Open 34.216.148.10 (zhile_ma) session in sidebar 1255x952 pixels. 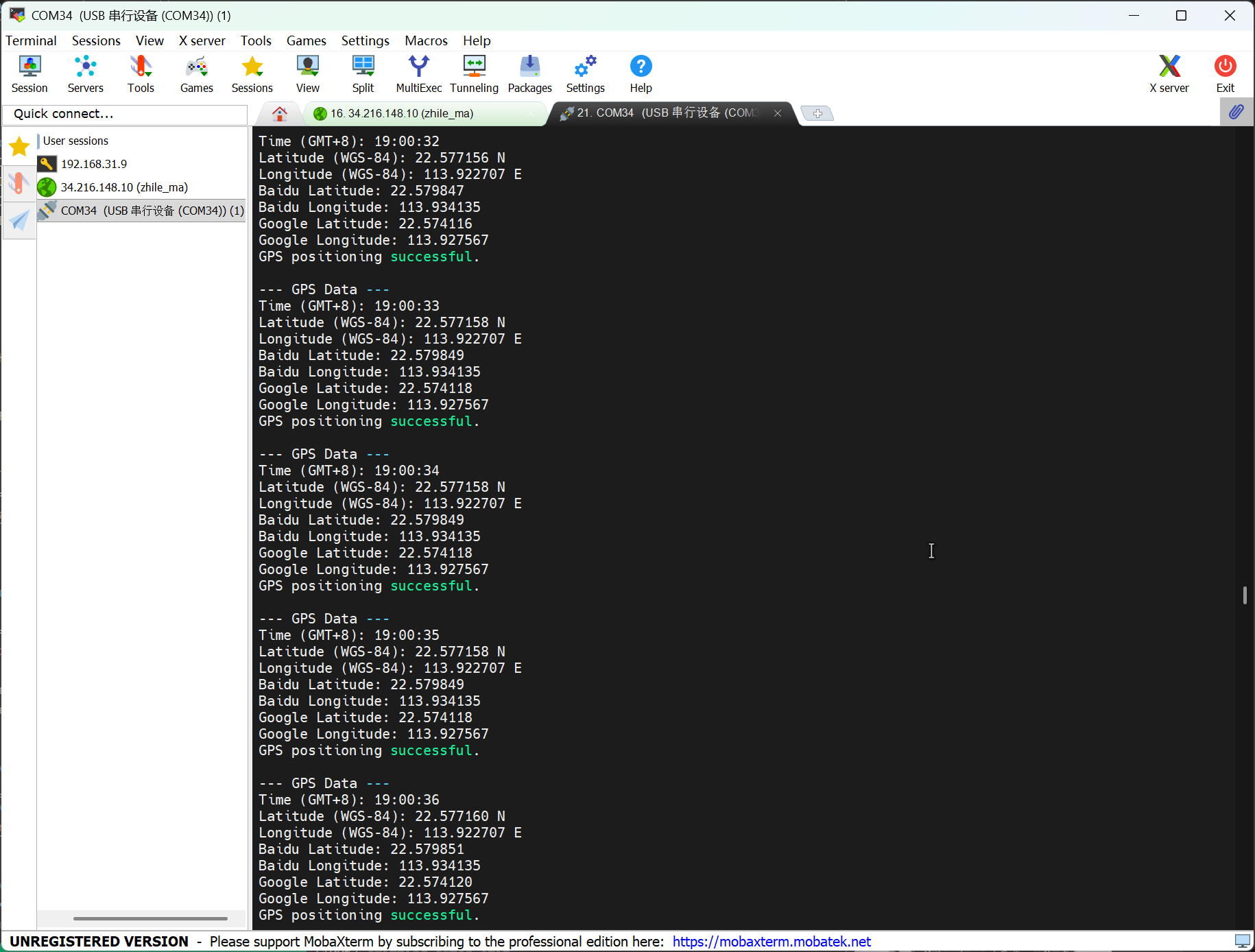tap(124, 187)
